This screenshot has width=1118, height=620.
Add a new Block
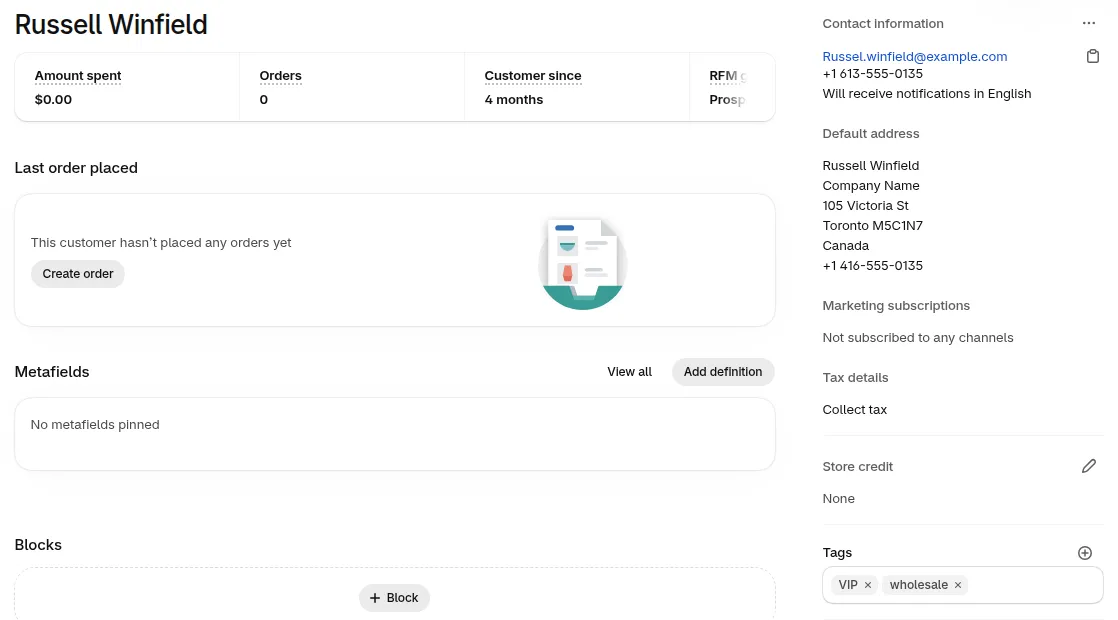[394, 598]
